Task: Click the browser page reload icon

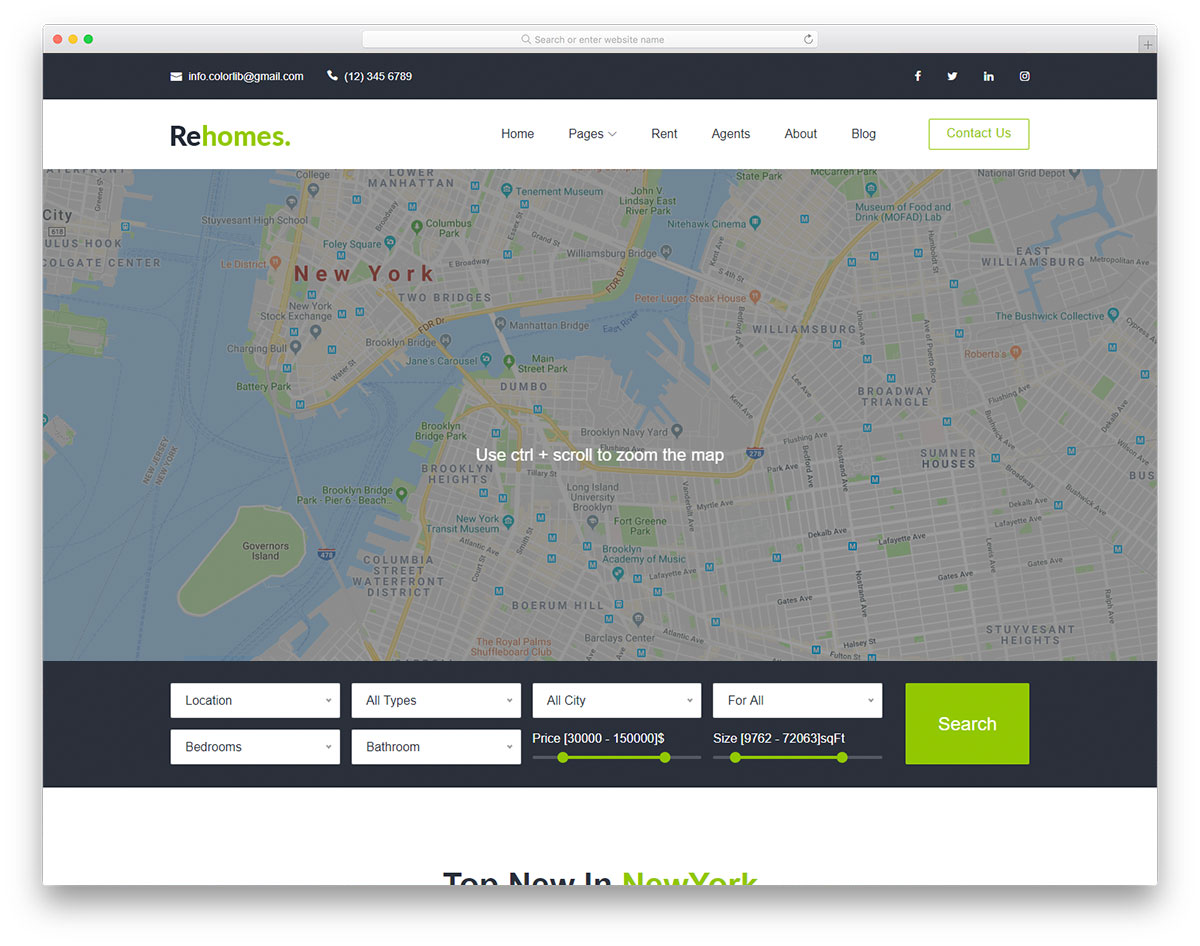Action: 808,39
